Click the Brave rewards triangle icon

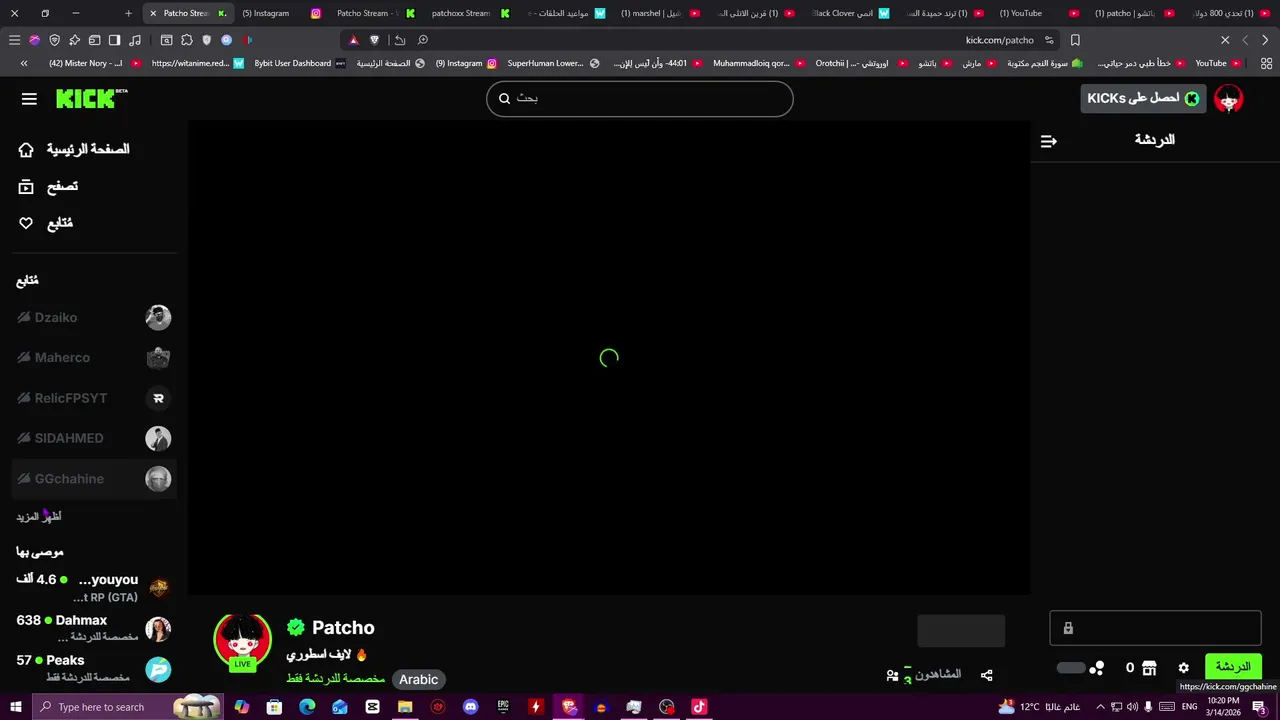click(353, 40)
